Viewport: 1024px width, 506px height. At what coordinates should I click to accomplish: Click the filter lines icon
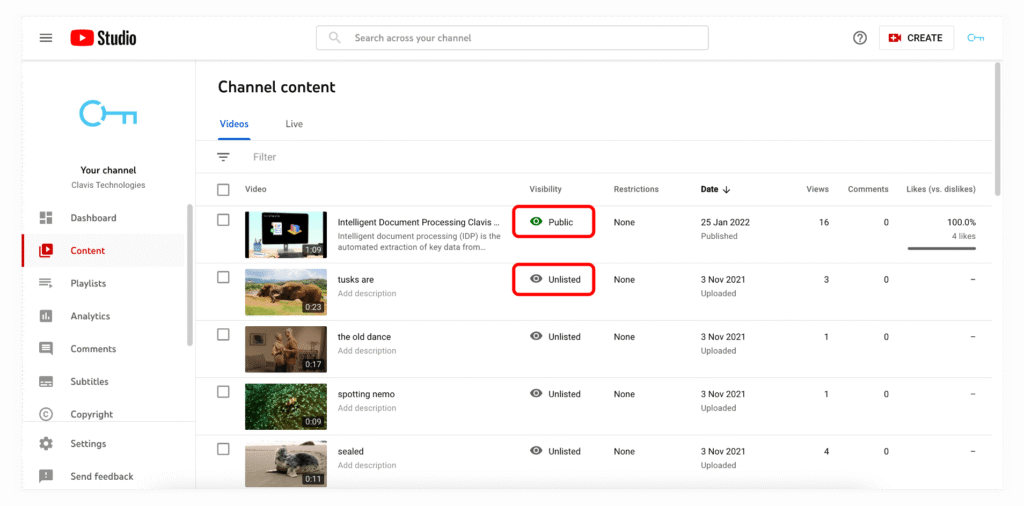point(223,157)
